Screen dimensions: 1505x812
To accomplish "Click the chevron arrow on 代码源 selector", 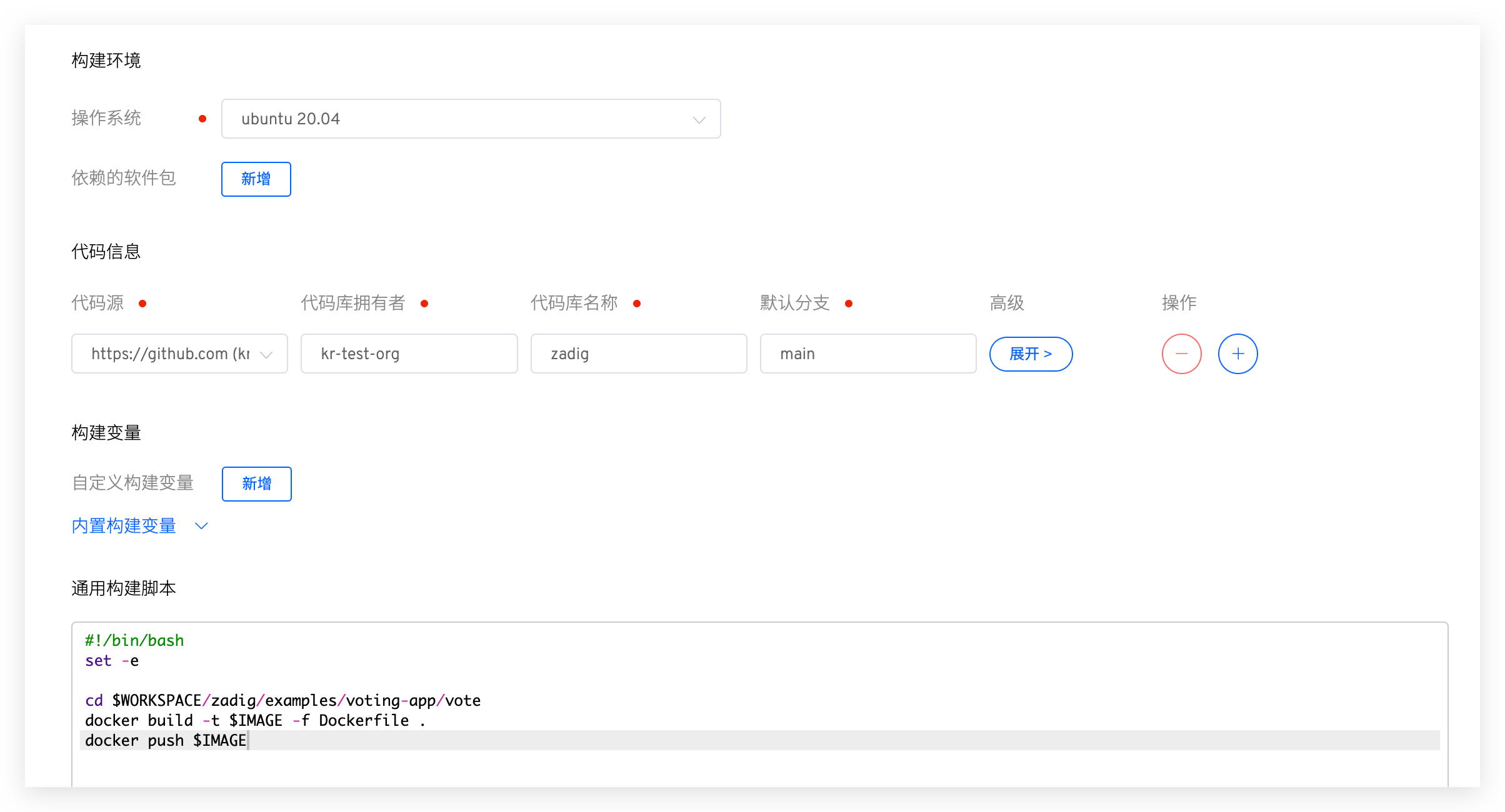I will (267, 354).
